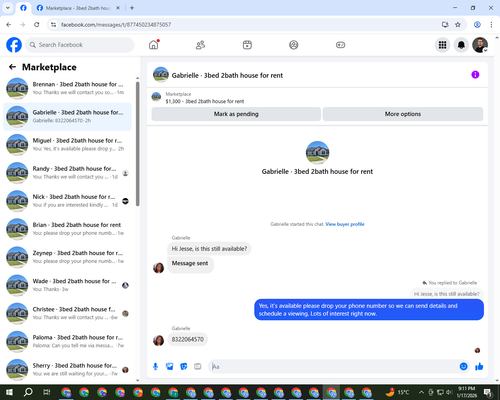Select the Gabrielle conversation row

(x=67, y=117)
